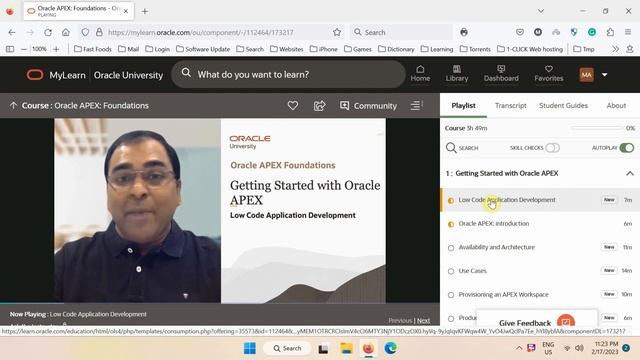Click the taskbar Search box
The height and width of the screenshot is (360, 640).
tap(287, 348)
